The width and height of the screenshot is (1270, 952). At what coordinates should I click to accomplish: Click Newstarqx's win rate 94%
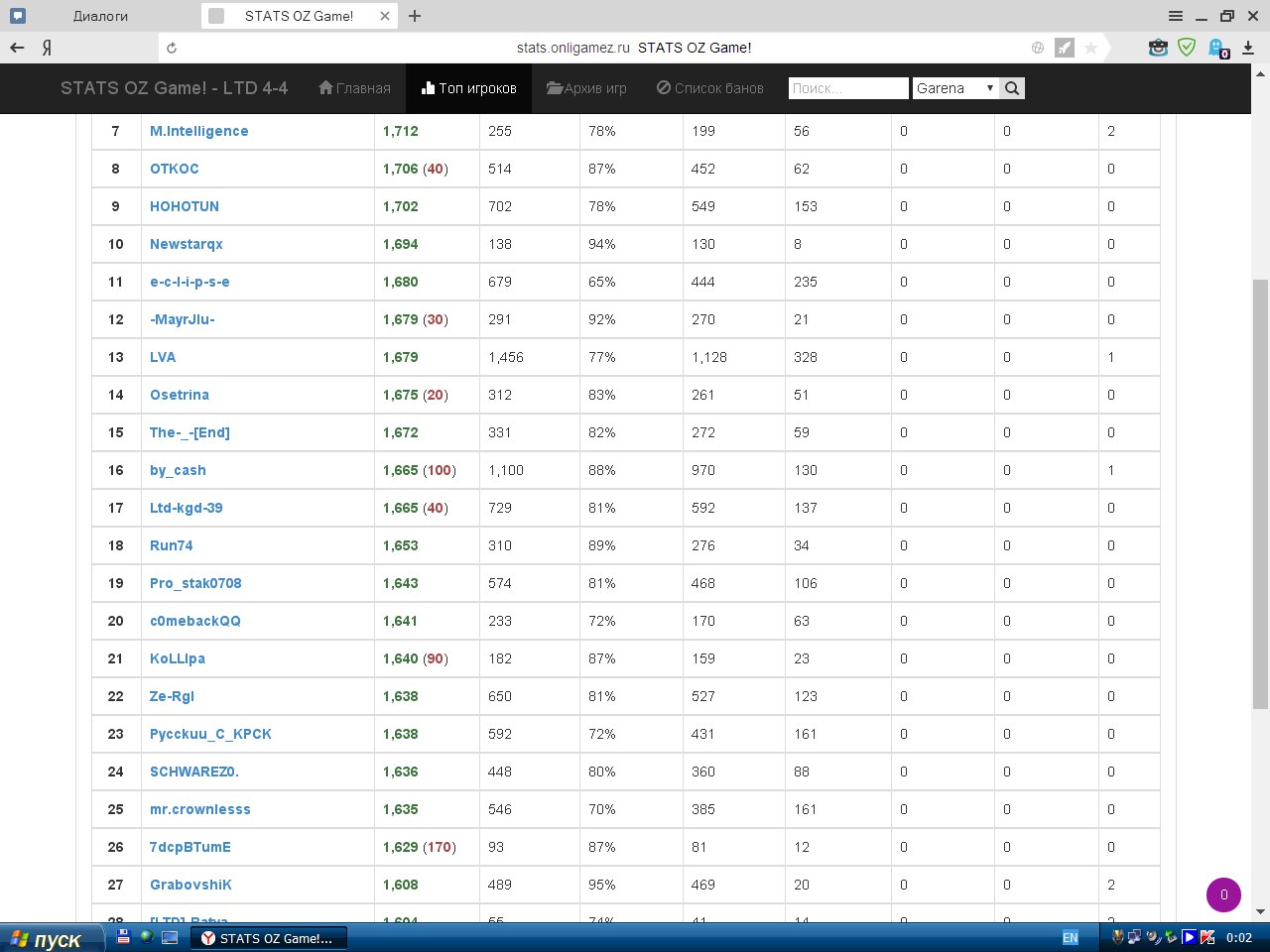[x=602, y=244]
